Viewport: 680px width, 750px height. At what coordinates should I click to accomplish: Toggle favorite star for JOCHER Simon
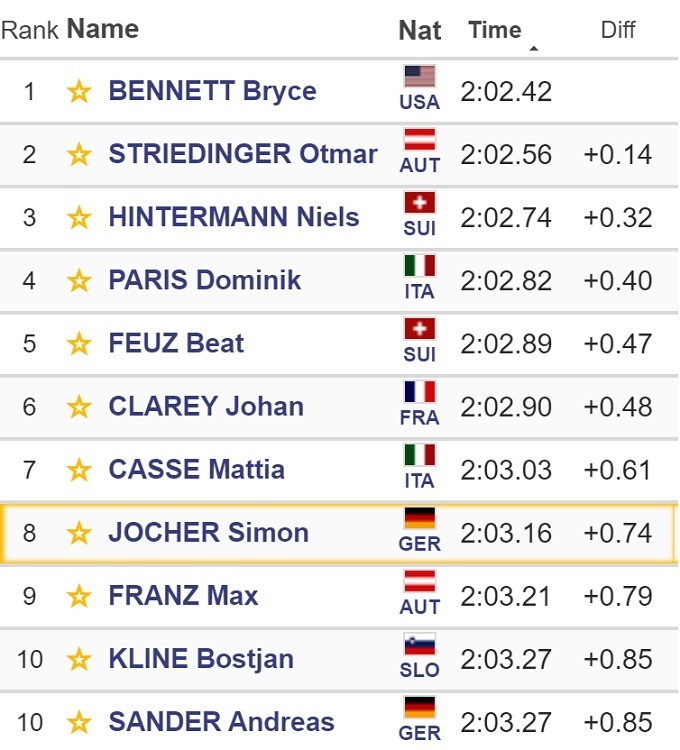[x=79, y=533]
